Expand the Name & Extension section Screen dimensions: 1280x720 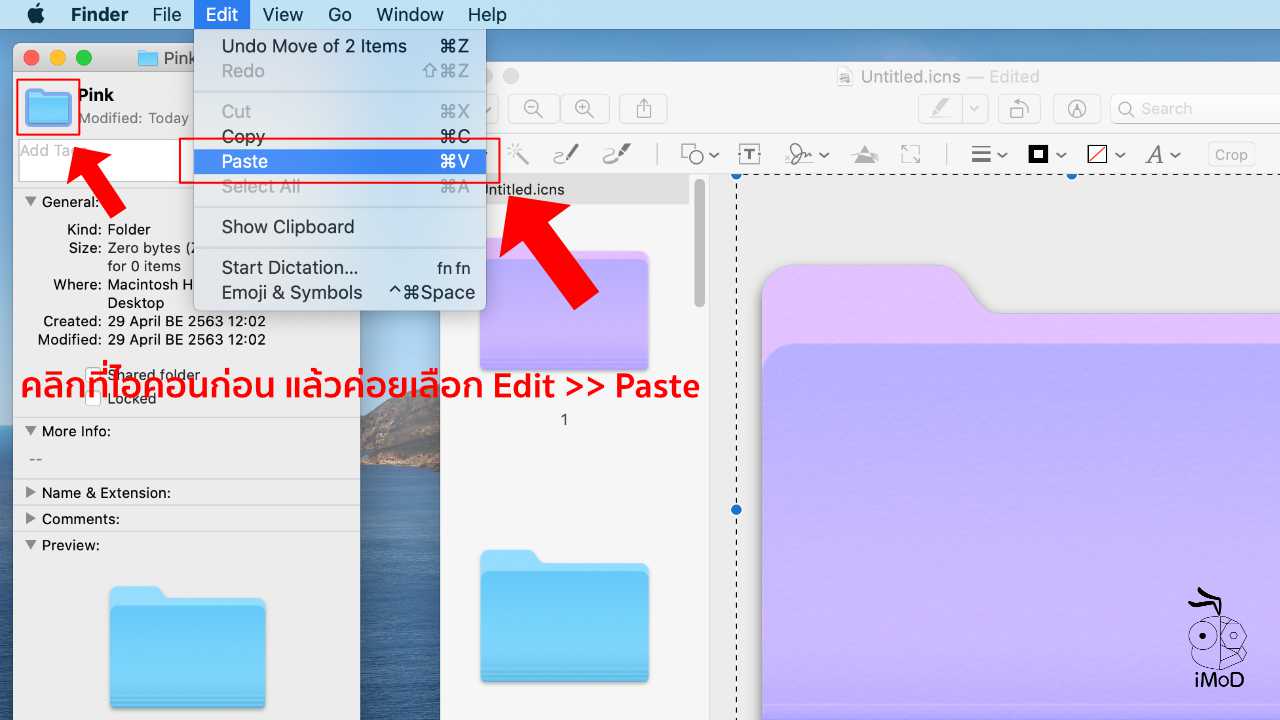(x=31, y=492)
